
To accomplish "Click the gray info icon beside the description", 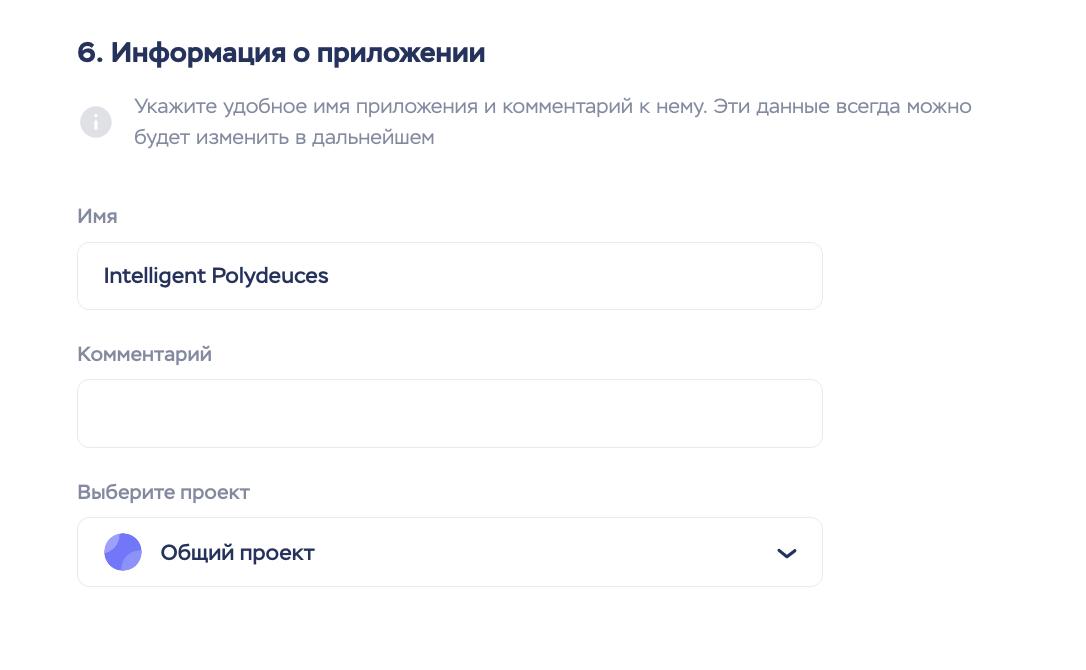I will point(96,121).
